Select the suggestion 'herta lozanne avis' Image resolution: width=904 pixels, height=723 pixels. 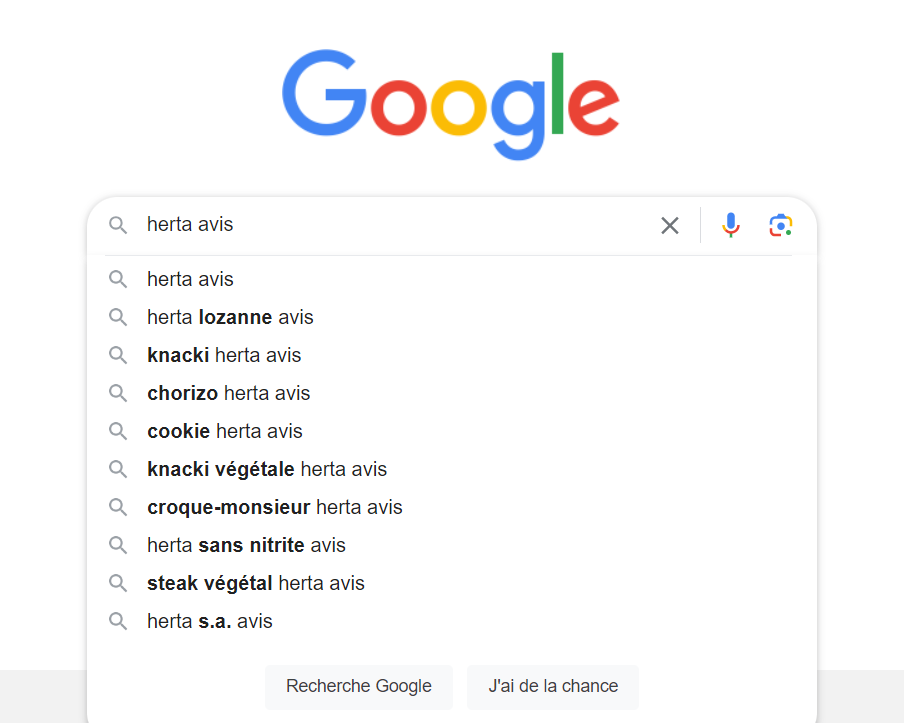230,317
